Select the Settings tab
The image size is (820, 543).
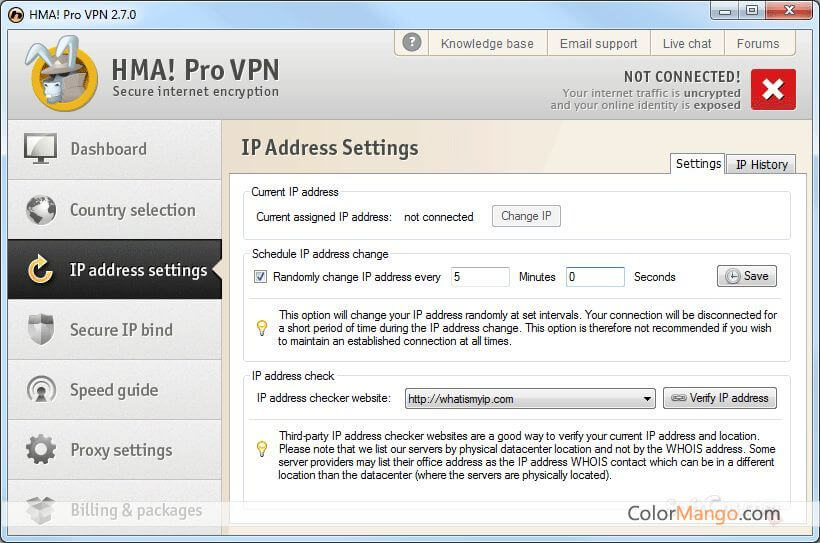click(x=698, y=164)
